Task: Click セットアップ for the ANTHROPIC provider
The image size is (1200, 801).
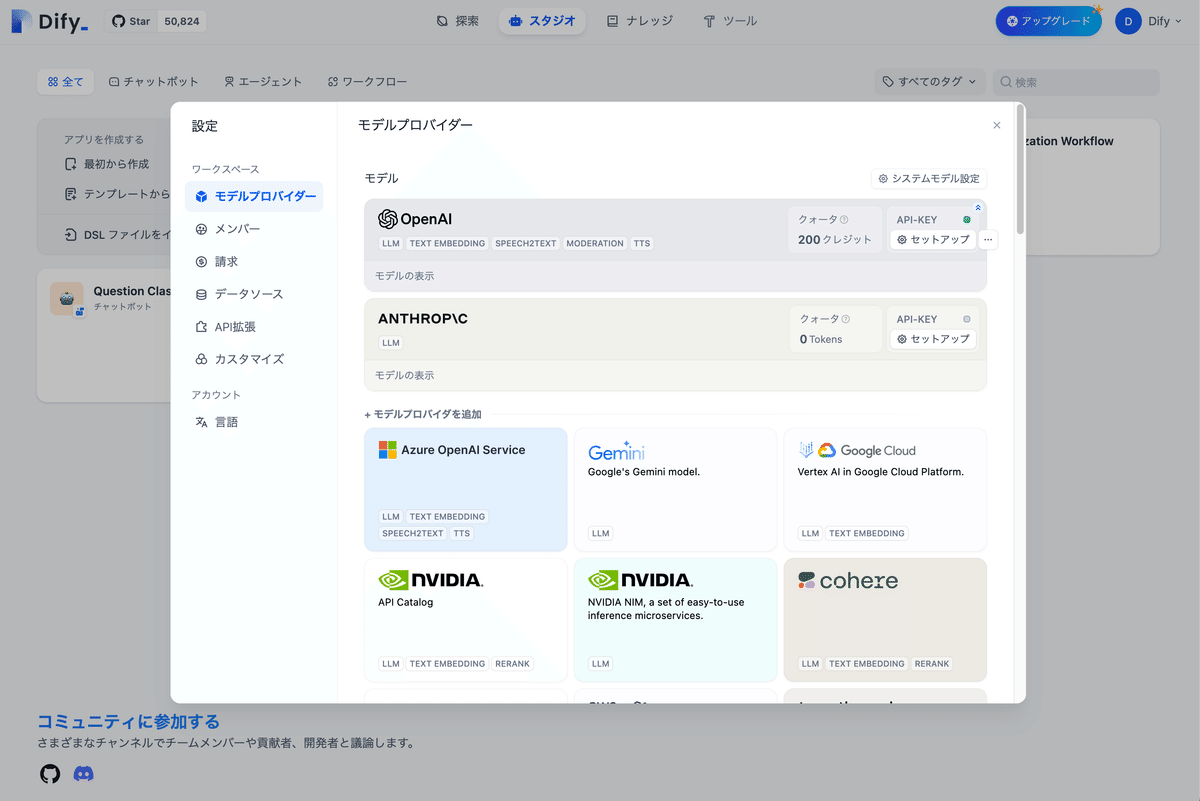Action: click(x=932, y=339)
